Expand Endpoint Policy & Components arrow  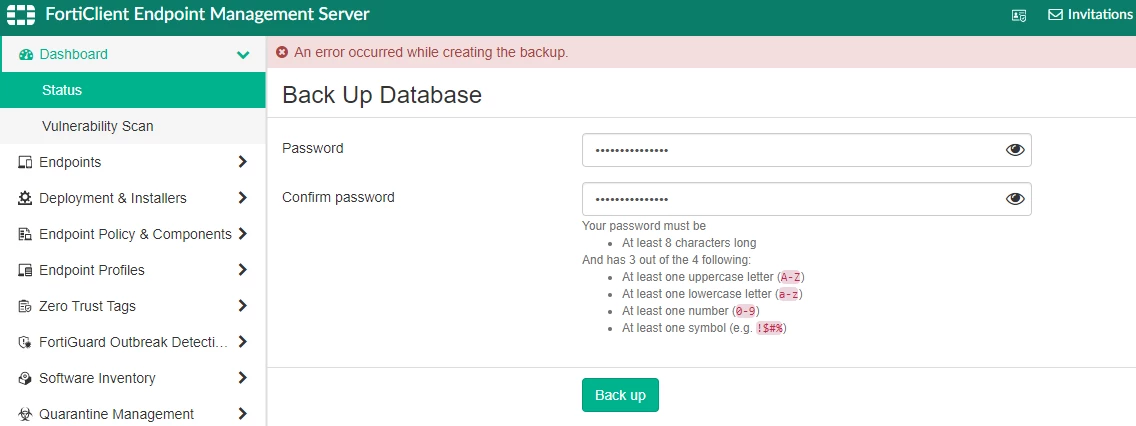click(x=243, y=234)
